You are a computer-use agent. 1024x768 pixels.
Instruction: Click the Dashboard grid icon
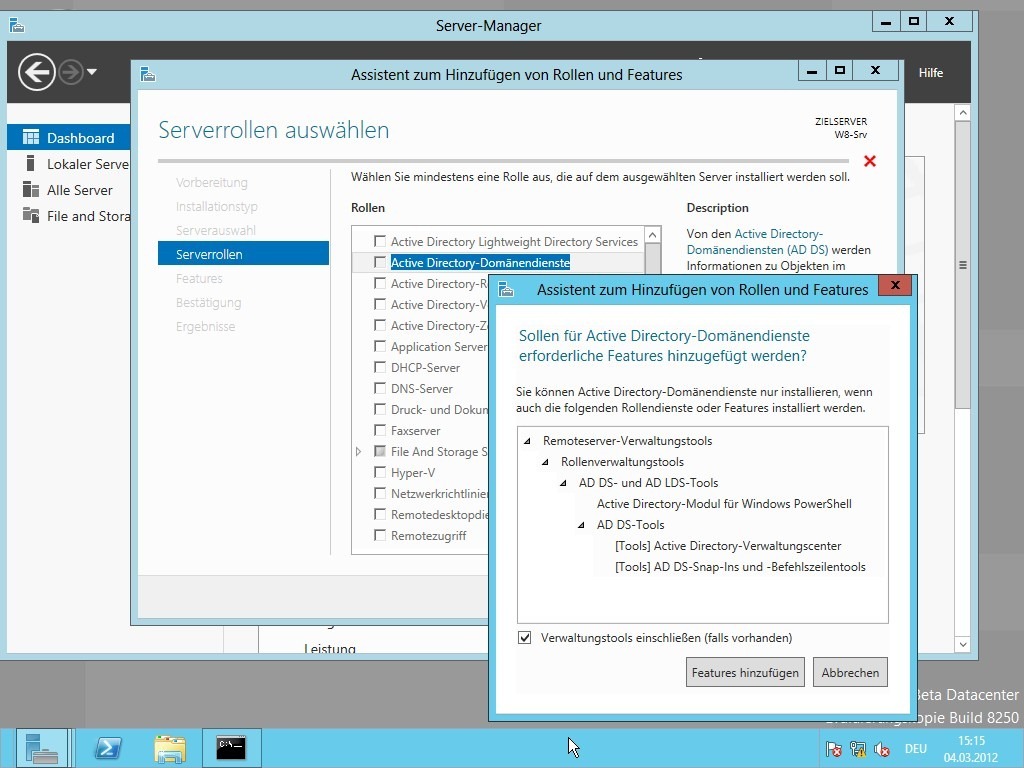pos(31,137)
